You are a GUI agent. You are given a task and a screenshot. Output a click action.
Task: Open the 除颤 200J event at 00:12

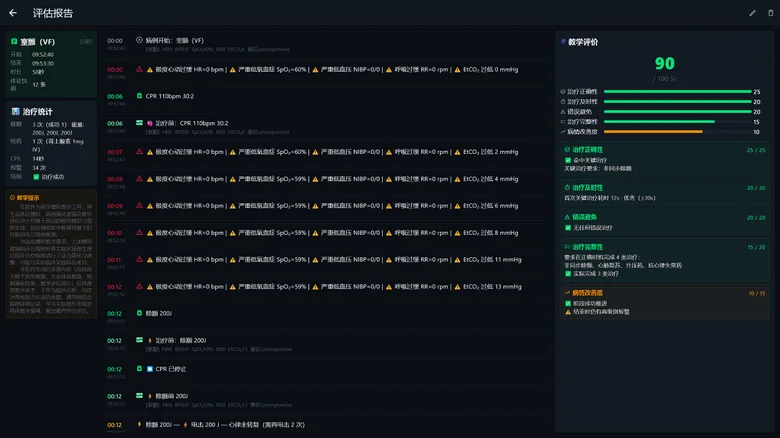[326, 317]
